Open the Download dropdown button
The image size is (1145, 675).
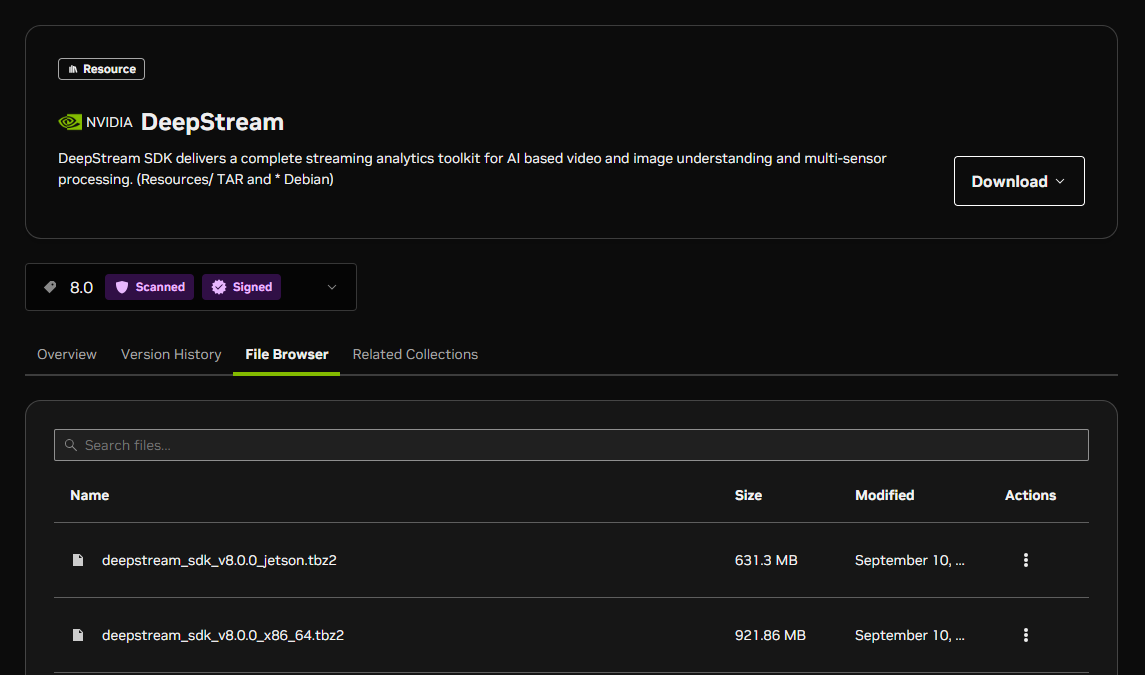(1019, 181)
